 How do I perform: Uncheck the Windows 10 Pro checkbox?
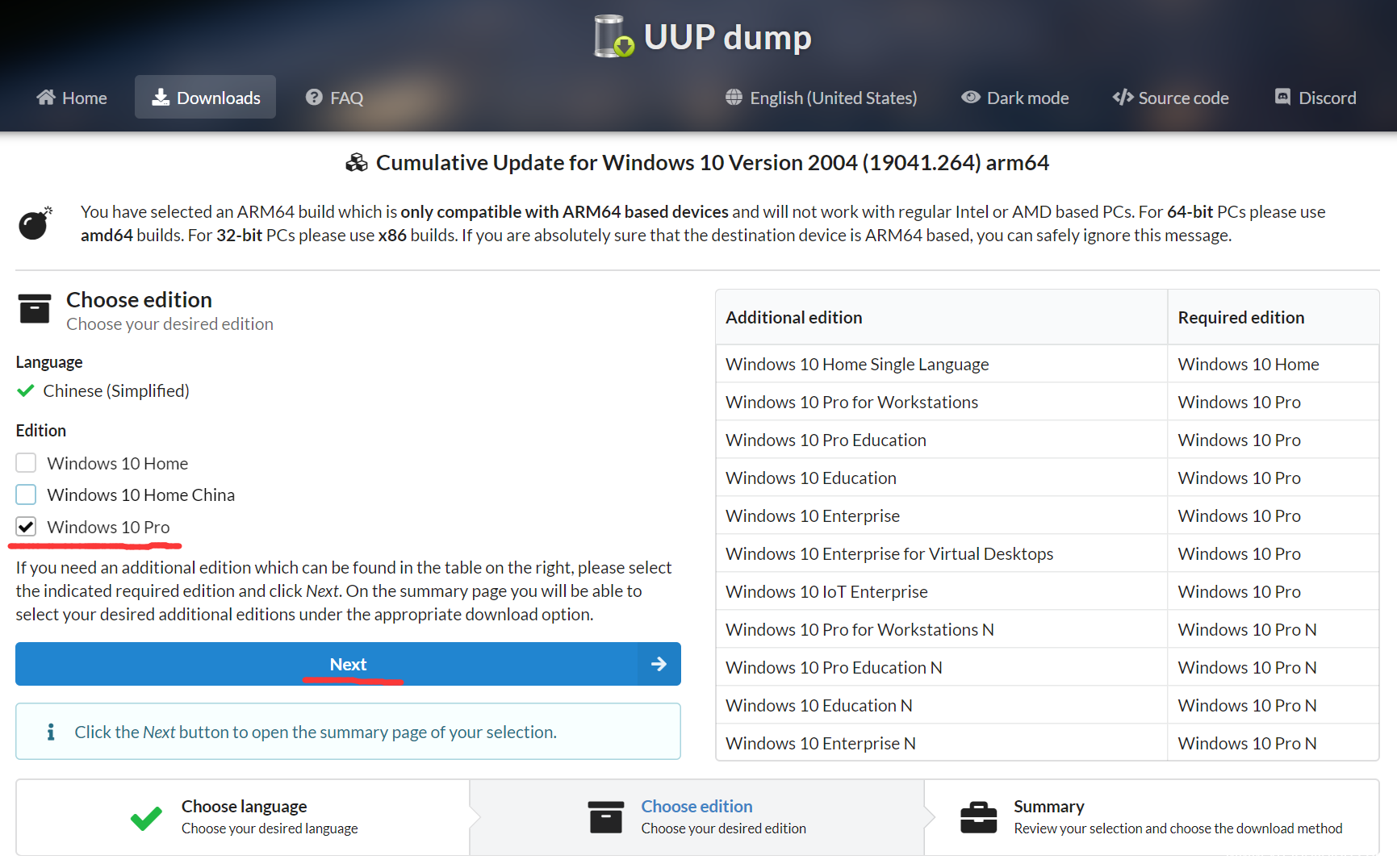pyautogui.click(x=26, y=527)
